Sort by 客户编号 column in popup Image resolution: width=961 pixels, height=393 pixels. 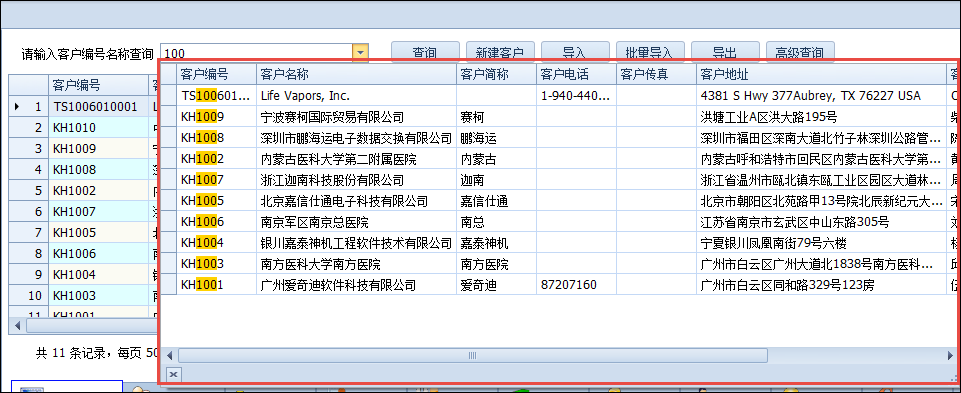(x=216, y=74)
